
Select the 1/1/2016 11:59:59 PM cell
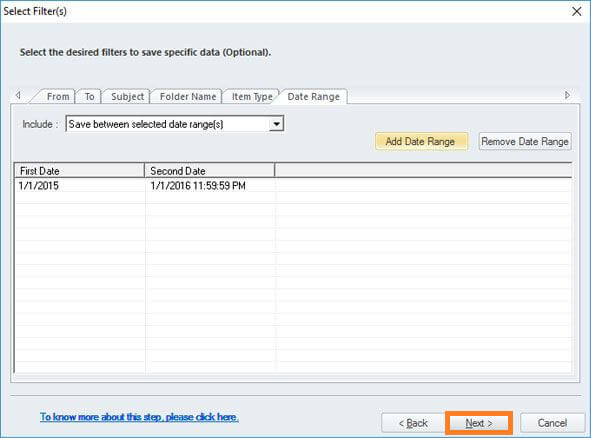coord(198,185)
